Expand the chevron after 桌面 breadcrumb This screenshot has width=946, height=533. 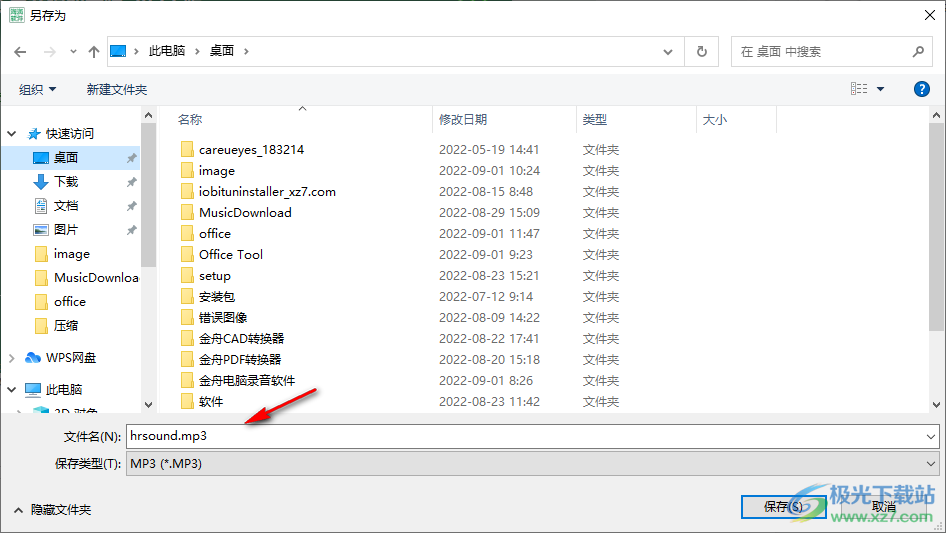point(246,51)
